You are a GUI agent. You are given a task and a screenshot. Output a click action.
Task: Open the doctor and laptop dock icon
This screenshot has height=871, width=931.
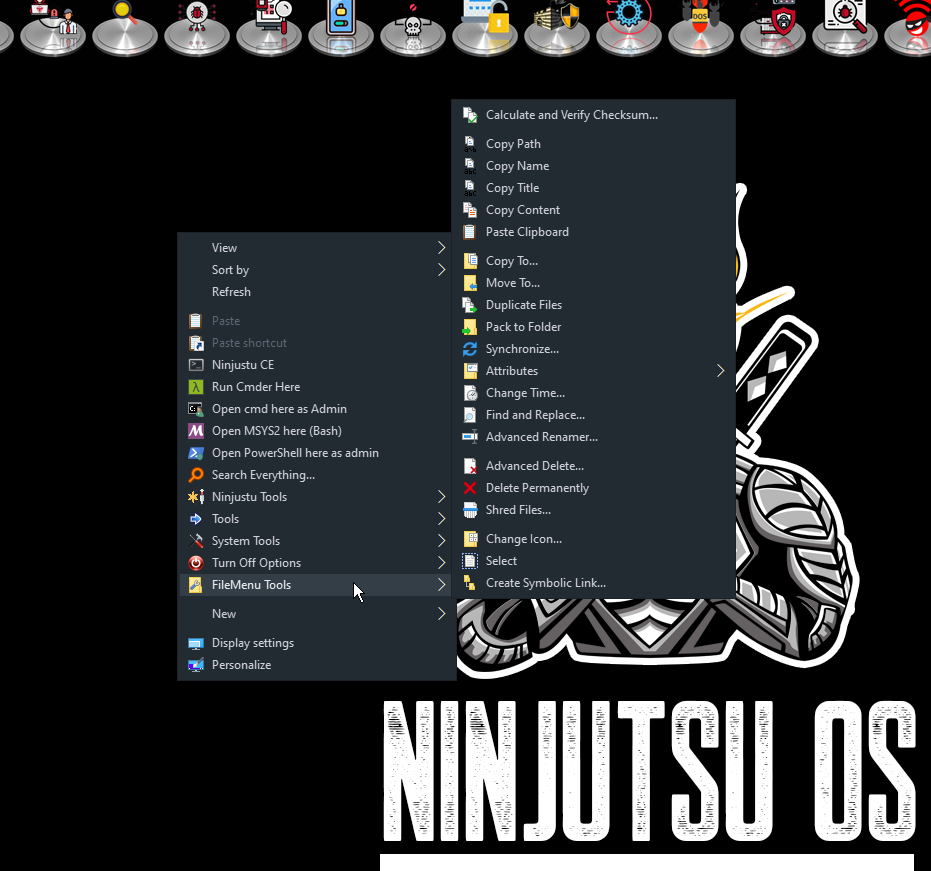pyautogui.click(x=53, y=27)
